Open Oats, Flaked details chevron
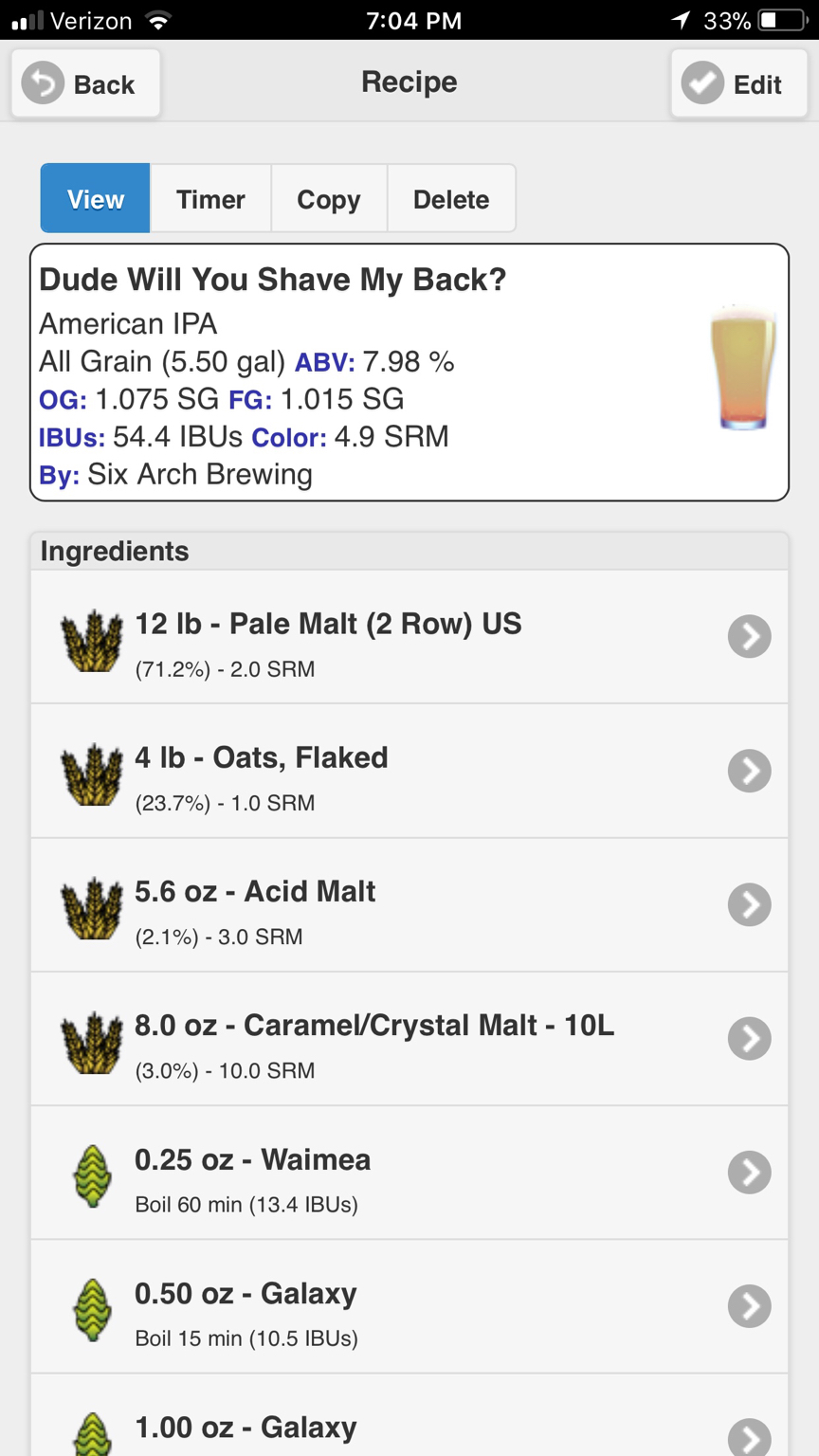 tap(749, 771)
